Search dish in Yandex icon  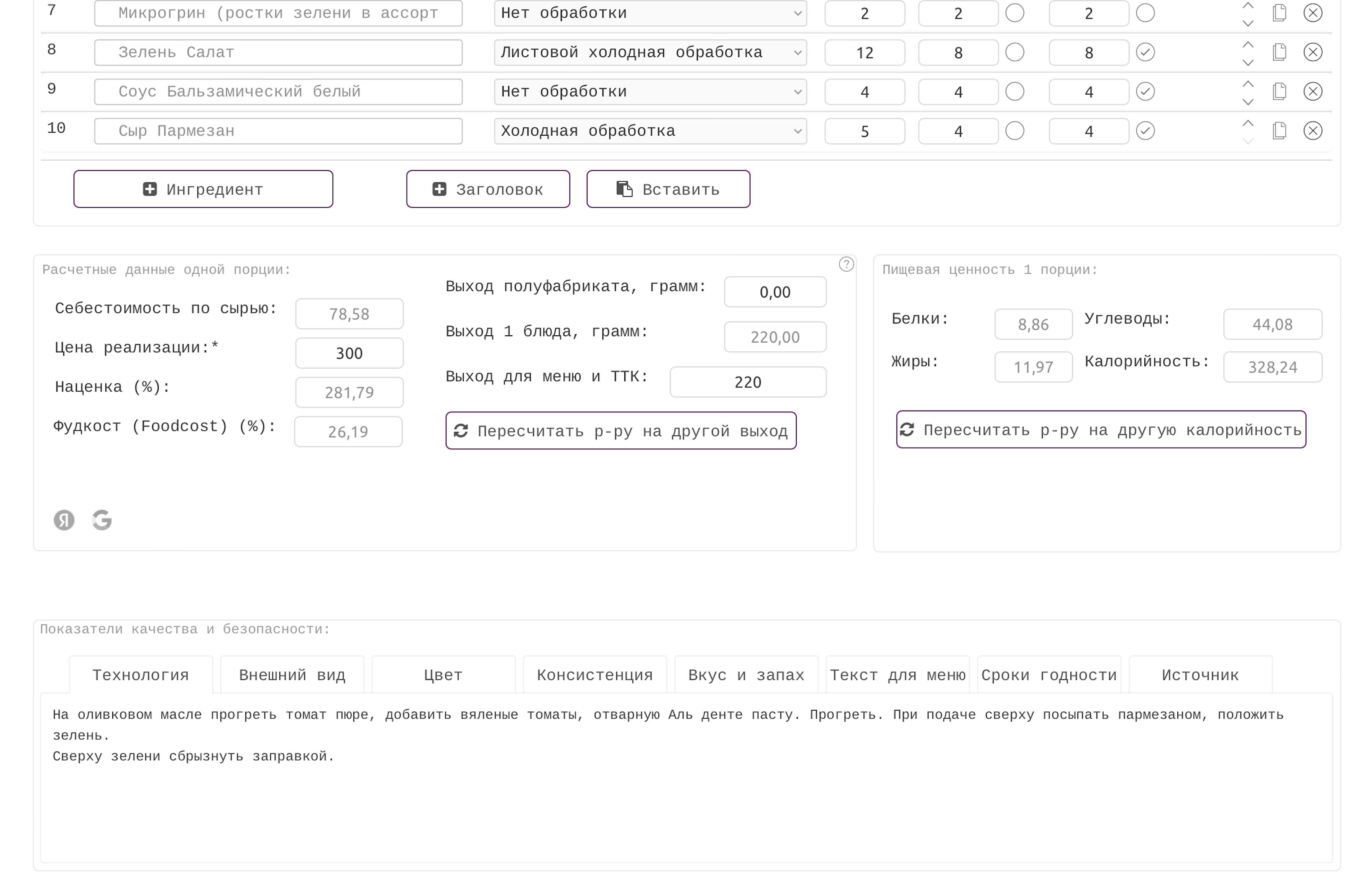click(64, 520)
